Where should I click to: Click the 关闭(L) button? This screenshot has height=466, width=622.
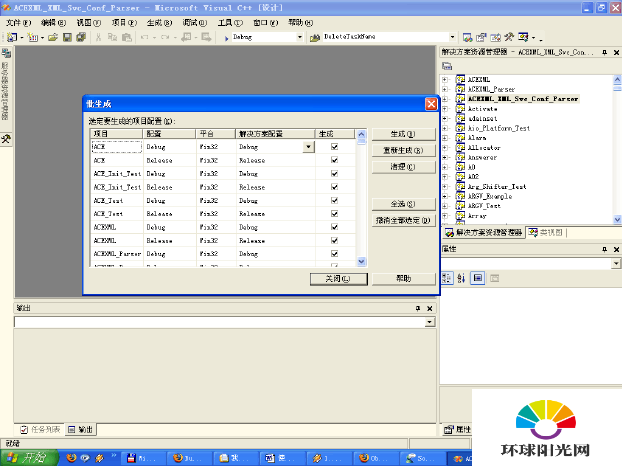pyautogui.click(x=338, y=279)
